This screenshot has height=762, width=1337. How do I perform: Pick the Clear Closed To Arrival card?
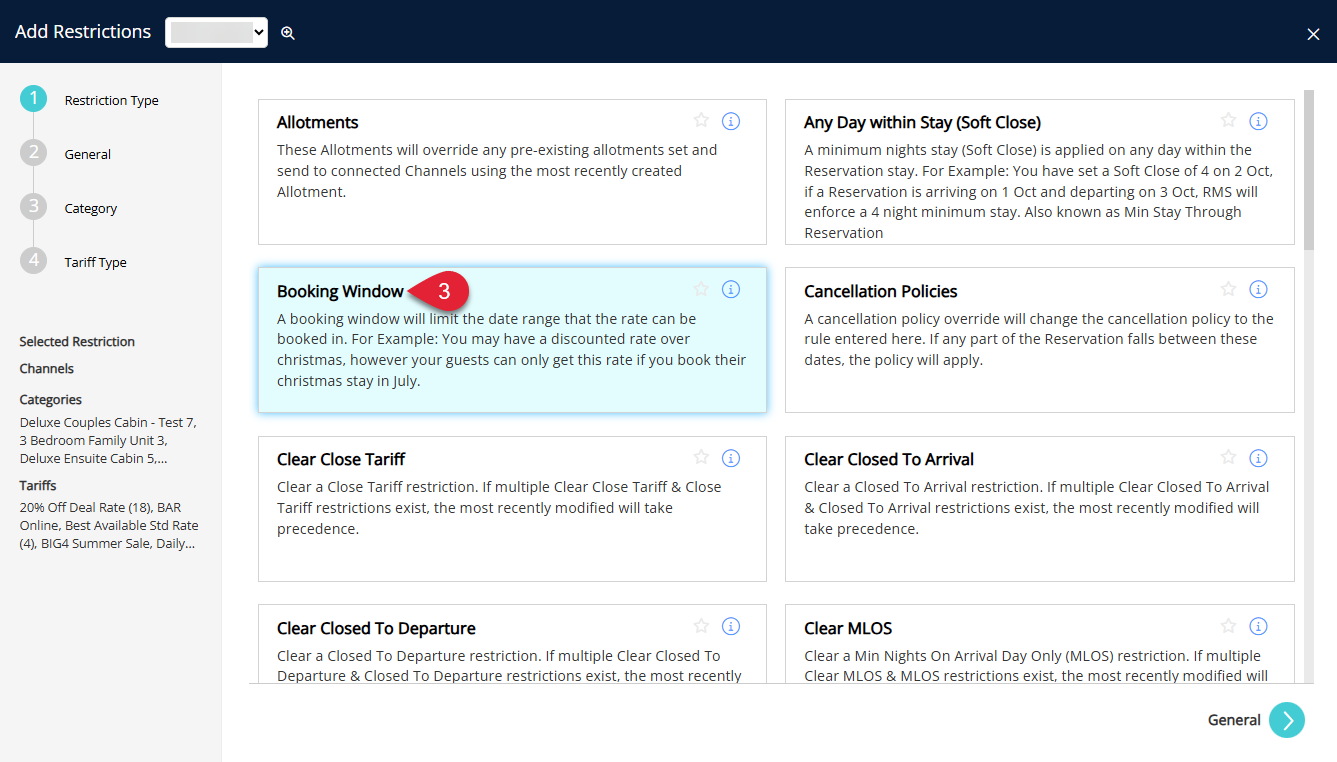1040,509
